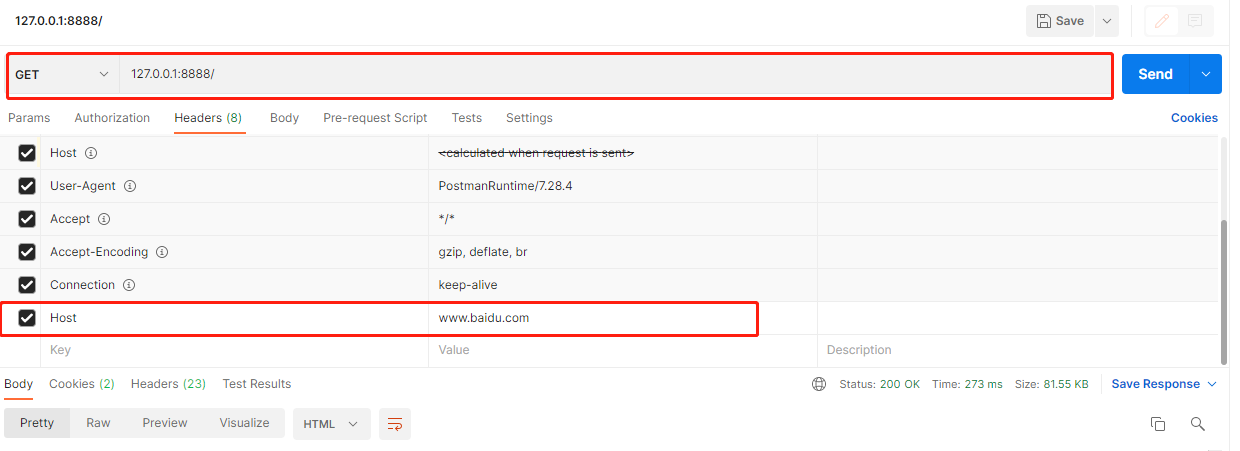Disable the Accept-Encoding header checkbox

pos(27,252)
